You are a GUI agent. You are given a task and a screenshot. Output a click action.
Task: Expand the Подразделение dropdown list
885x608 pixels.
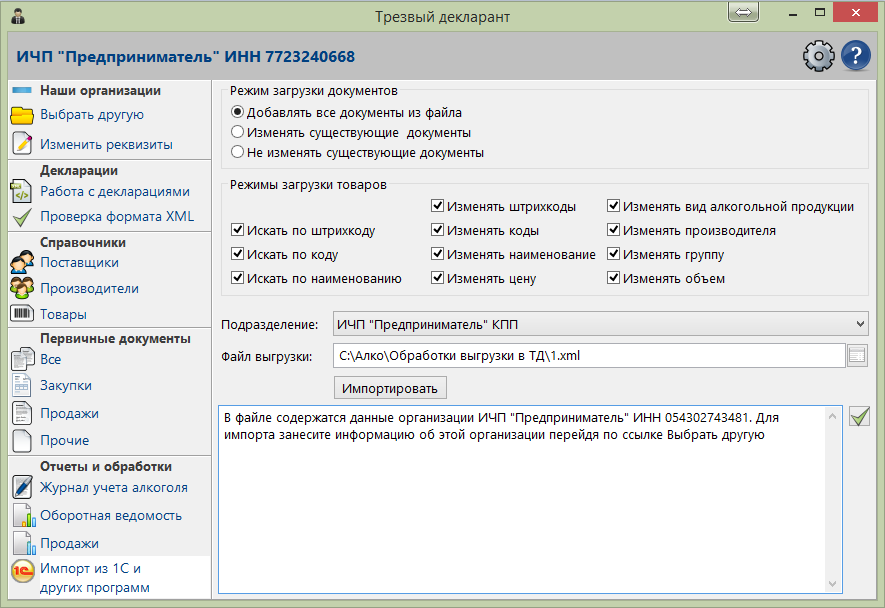(861, 324)
